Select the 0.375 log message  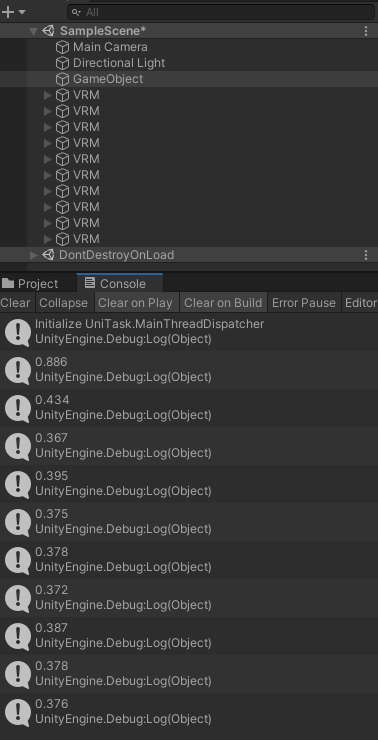coord(189,521)
